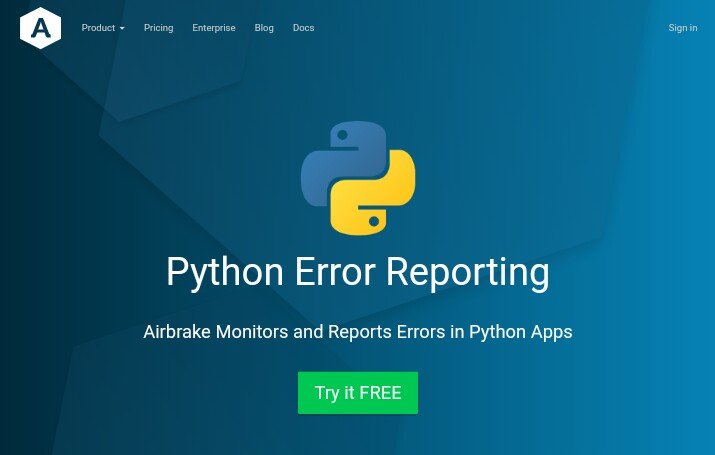This screenshot has width=715, height=455.
Task: Open the Docs page
Action: coord(304,28)
